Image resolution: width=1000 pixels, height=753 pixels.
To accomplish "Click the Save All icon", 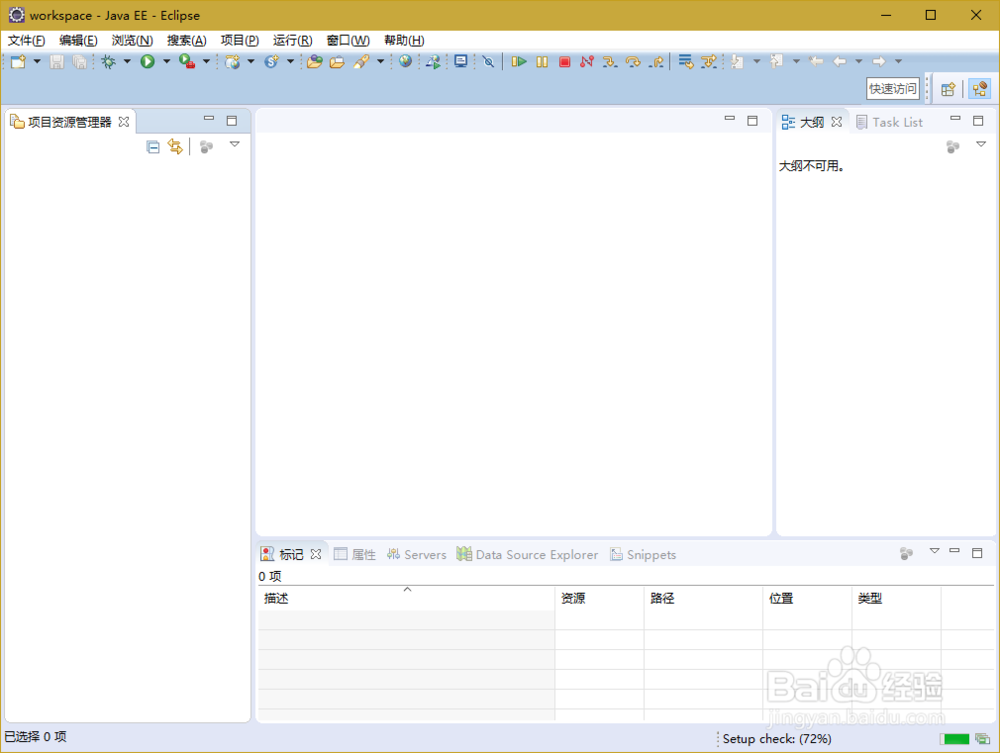I will (79, 62).
